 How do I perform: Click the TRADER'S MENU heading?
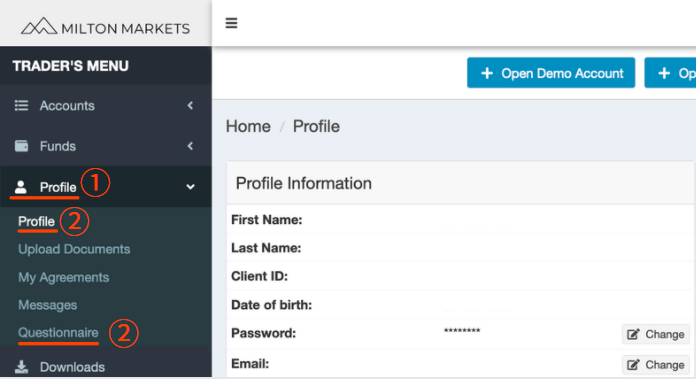click(x=71, y=66)
